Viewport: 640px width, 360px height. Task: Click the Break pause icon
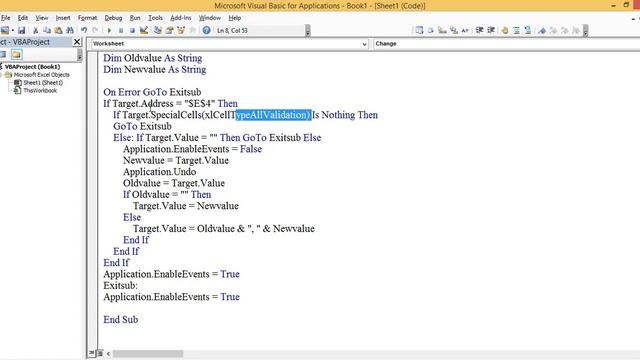[x=121, y=30]
